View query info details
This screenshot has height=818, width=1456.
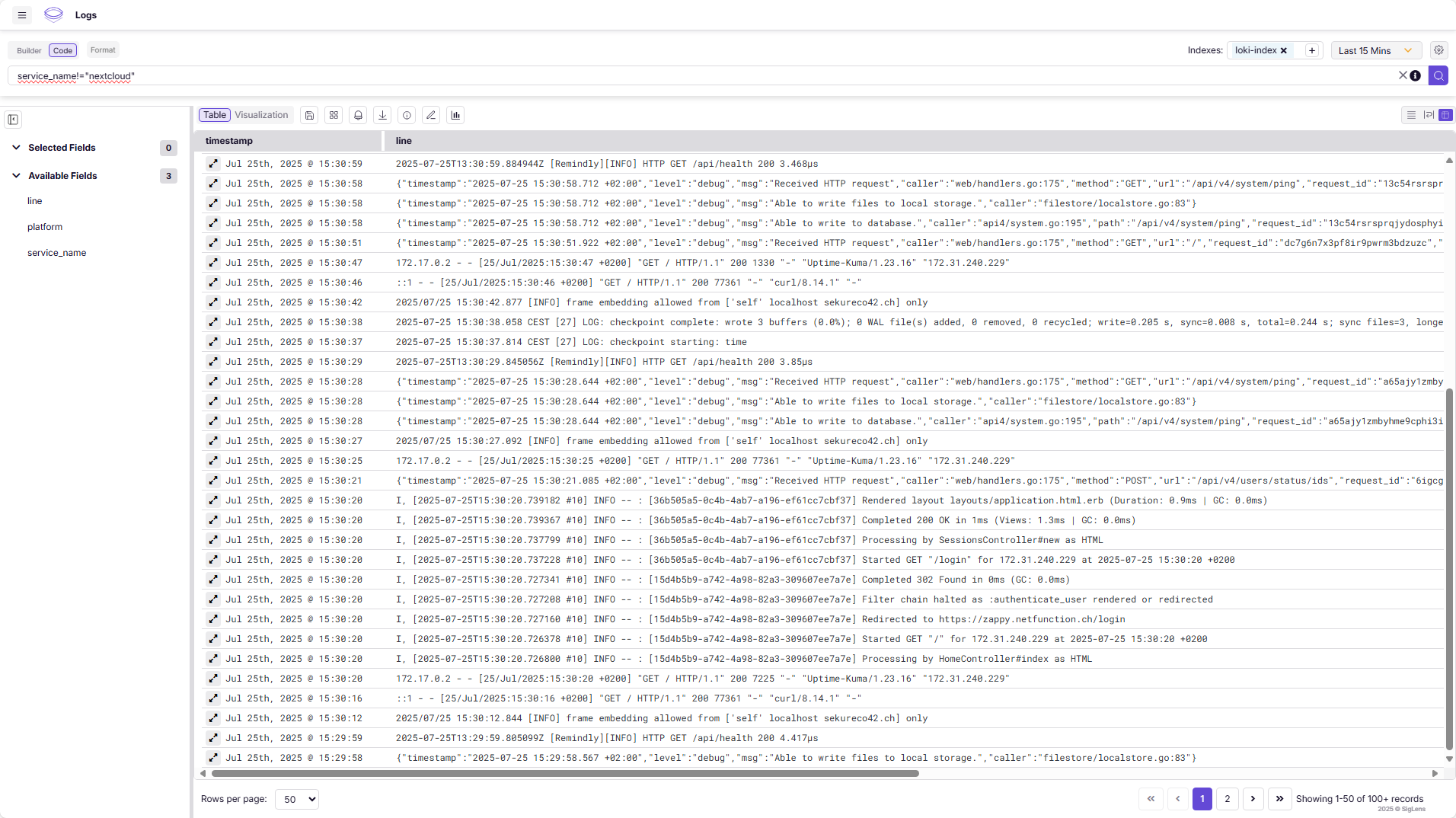point(407,115)
